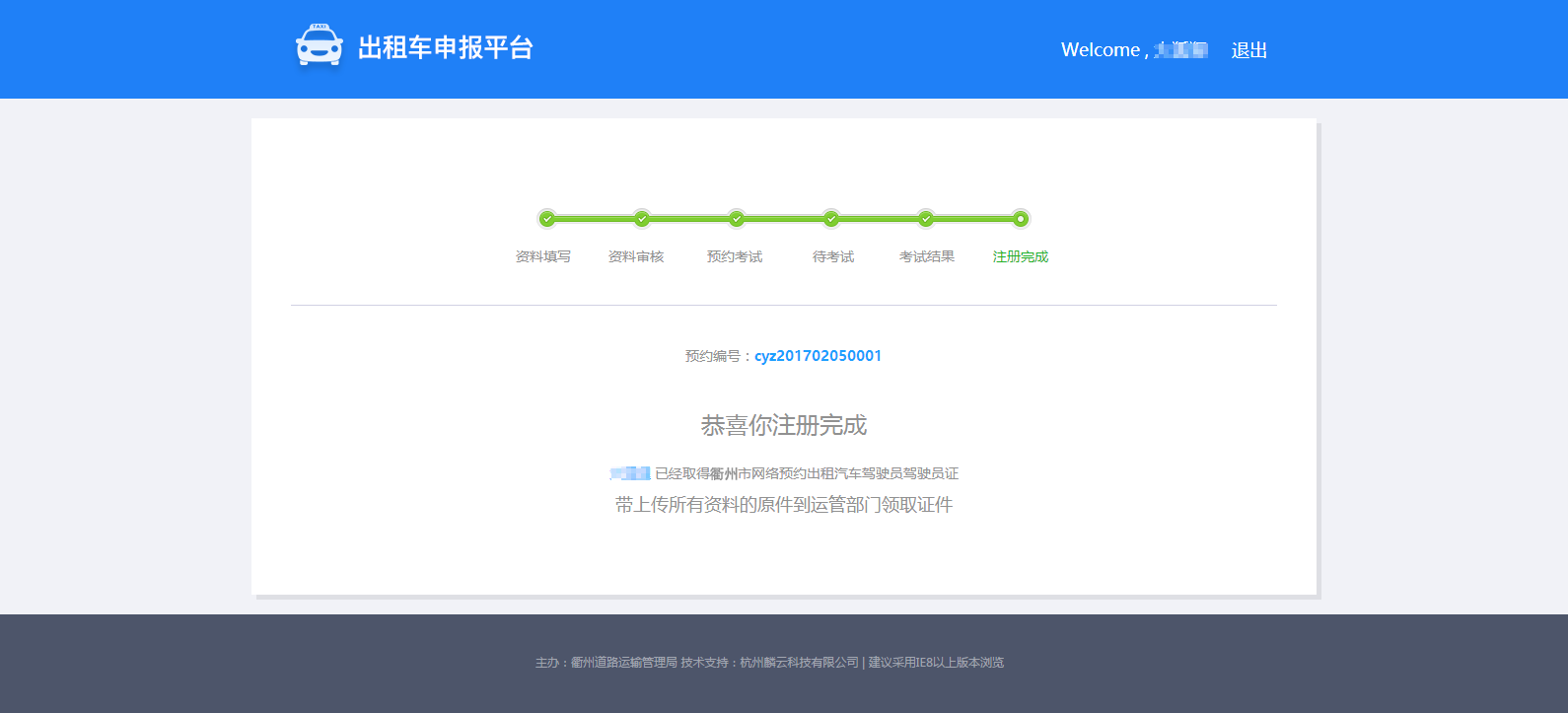Click the taxi logo icon
The image size is (1568, 713).
tap(320, 46)
